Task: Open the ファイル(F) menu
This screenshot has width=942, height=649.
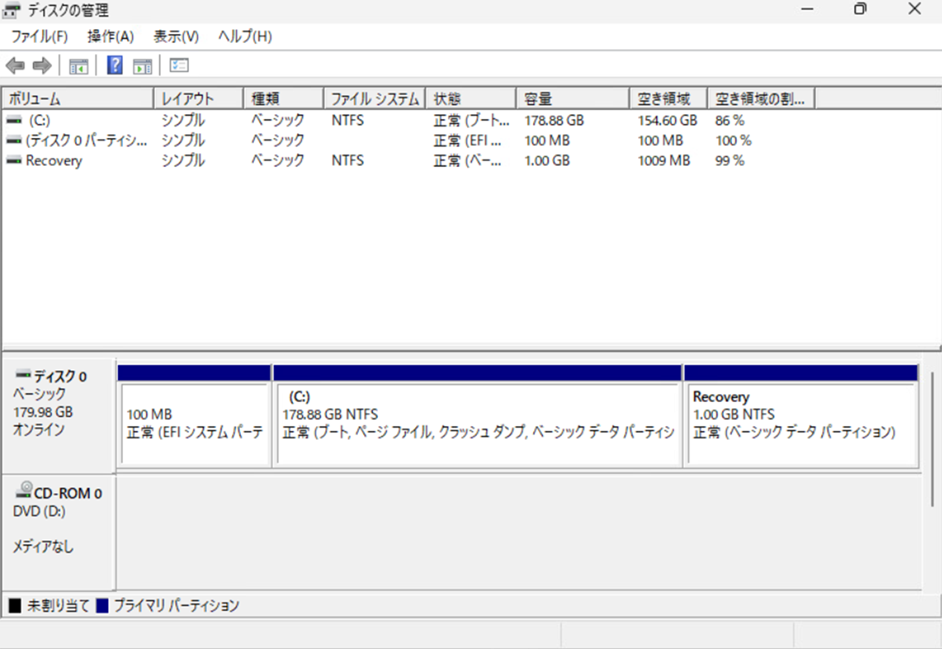Action: [40, 37]
